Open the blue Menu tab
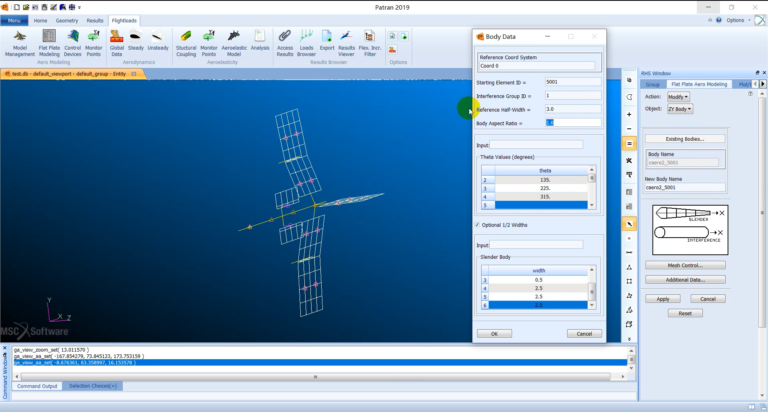The image size is (768, 412). click(14, 21)
